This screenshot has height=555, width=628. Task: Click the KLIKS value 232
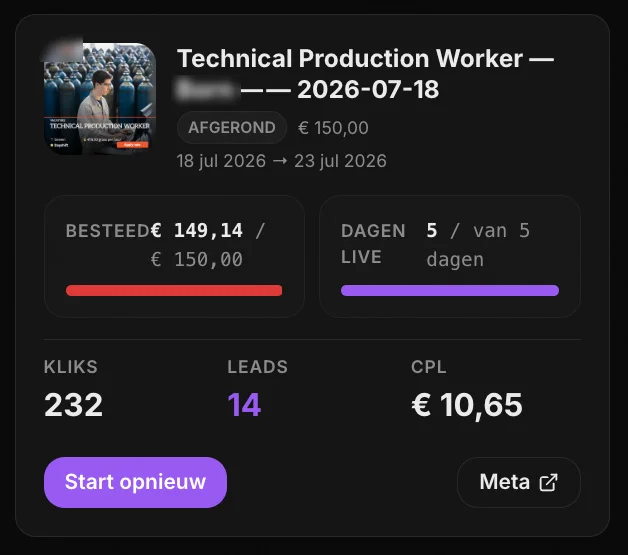click(x=74, y=405)
